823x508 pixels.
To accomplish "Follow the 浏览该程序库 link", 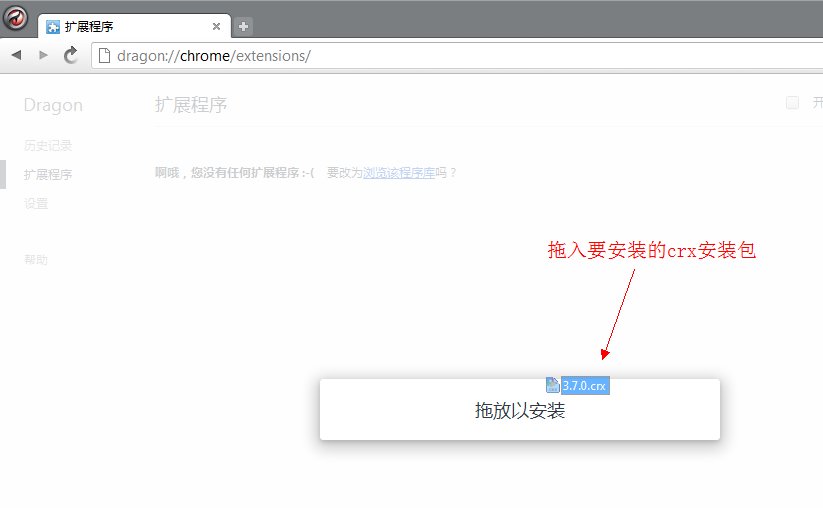I will (x=399, y=173).
